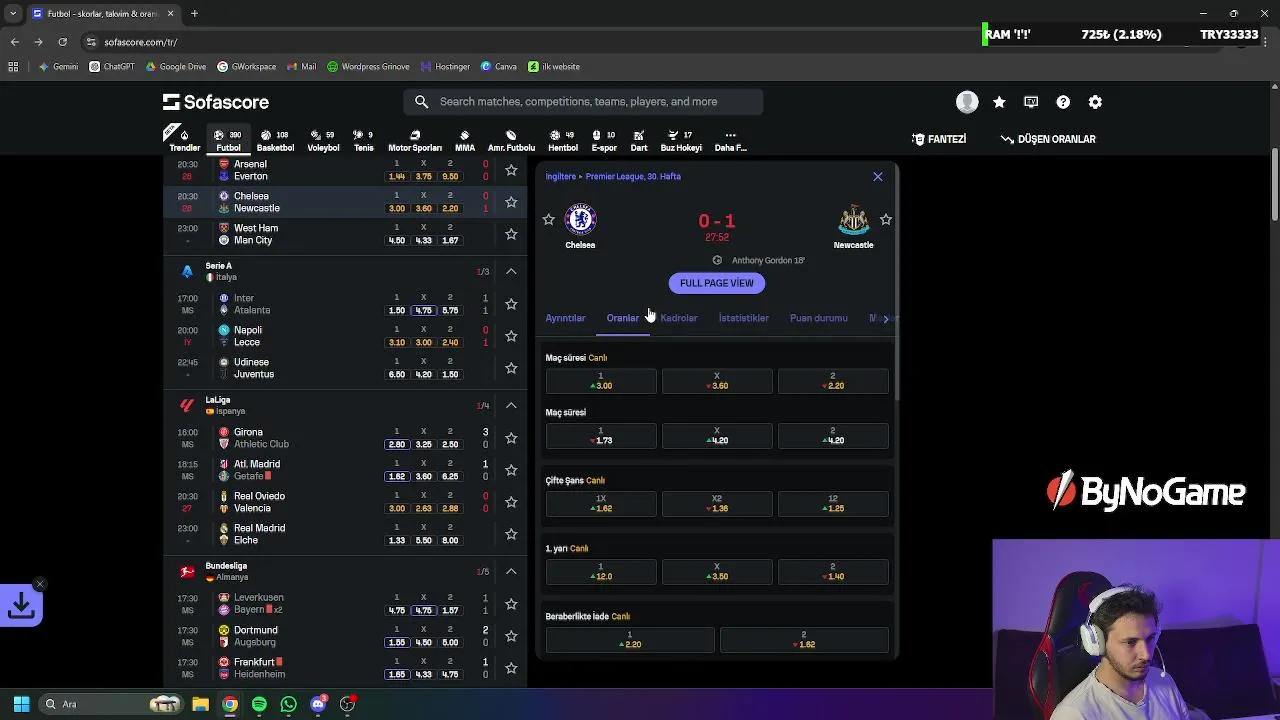Viewport: 1280px width, 720px height.
Task: Collapse the Bundesliga league section
Action: pos(511,571)
